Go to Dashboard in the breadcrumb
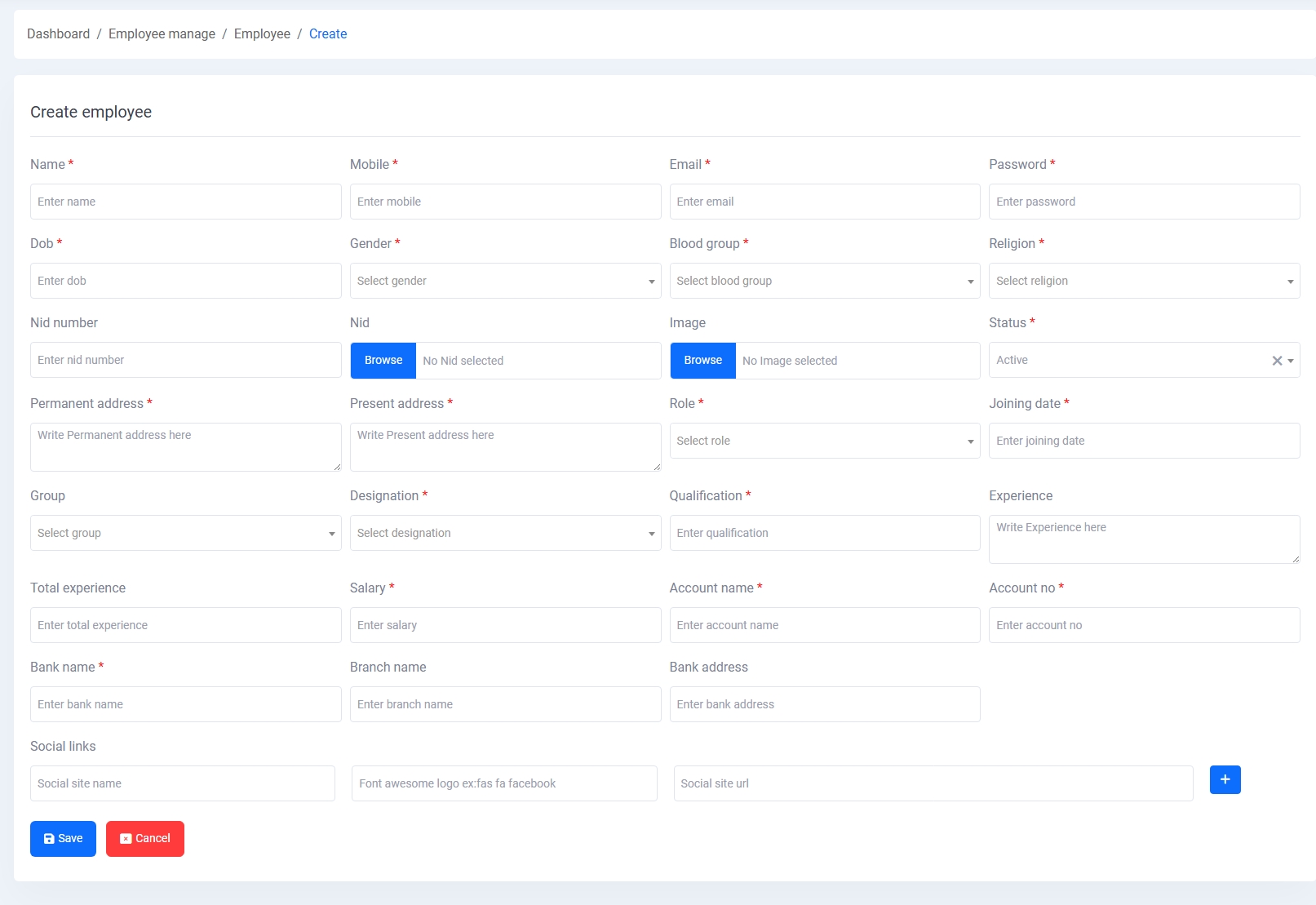1316x905 pixels. click(x=59, y=33)
